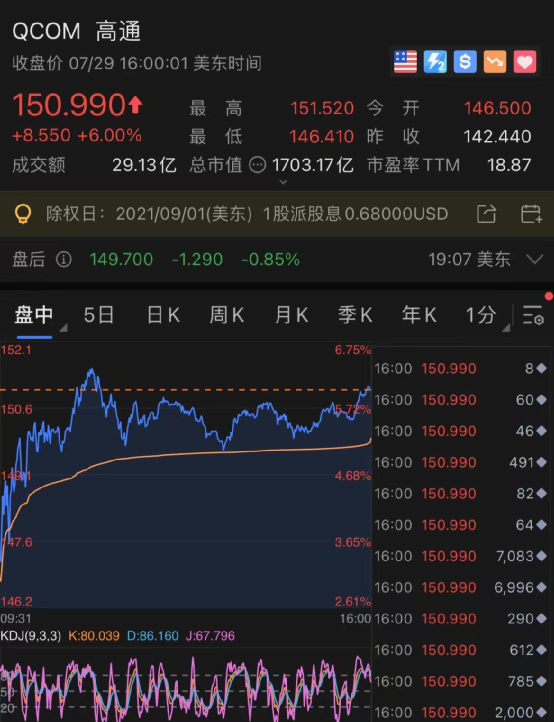Viewport: 554px width, 722px height.
Task: Tap the current price 150.990
Action: pyautogui.click(x=69, y=105)
